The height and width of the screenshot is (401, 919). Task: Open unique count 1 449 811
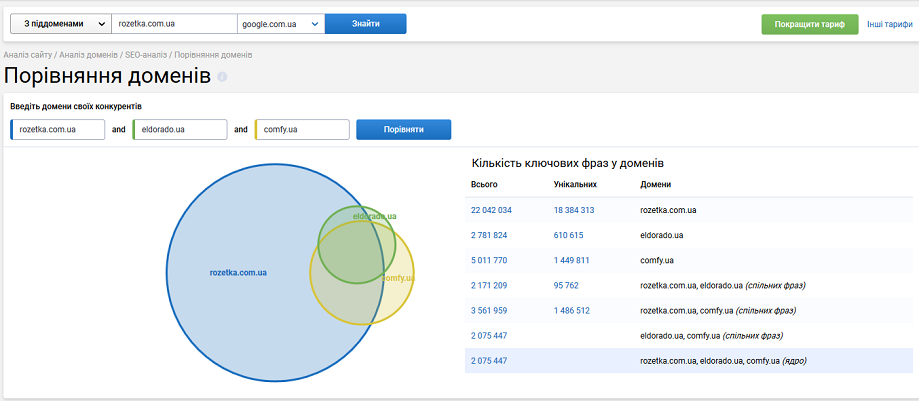point(571,260)
